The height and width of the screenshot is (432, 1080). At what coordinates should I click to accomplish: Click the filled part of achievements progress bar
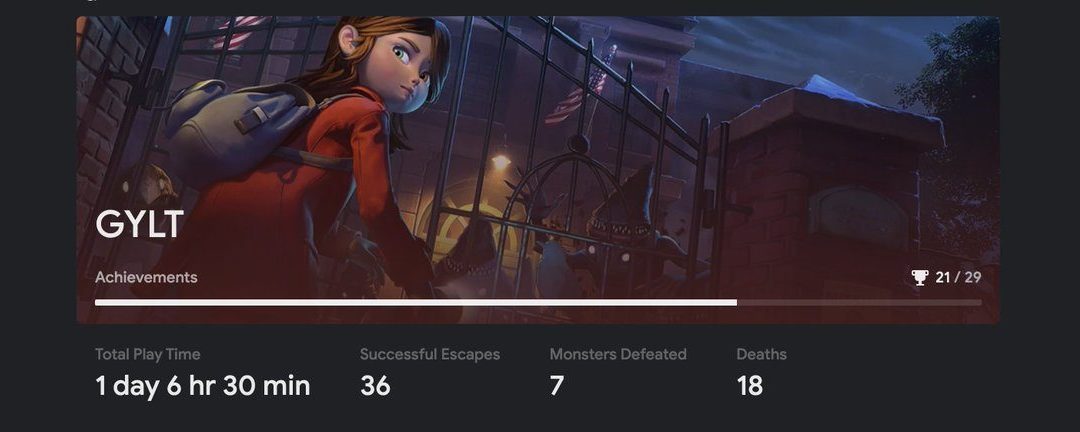[415, 302]
